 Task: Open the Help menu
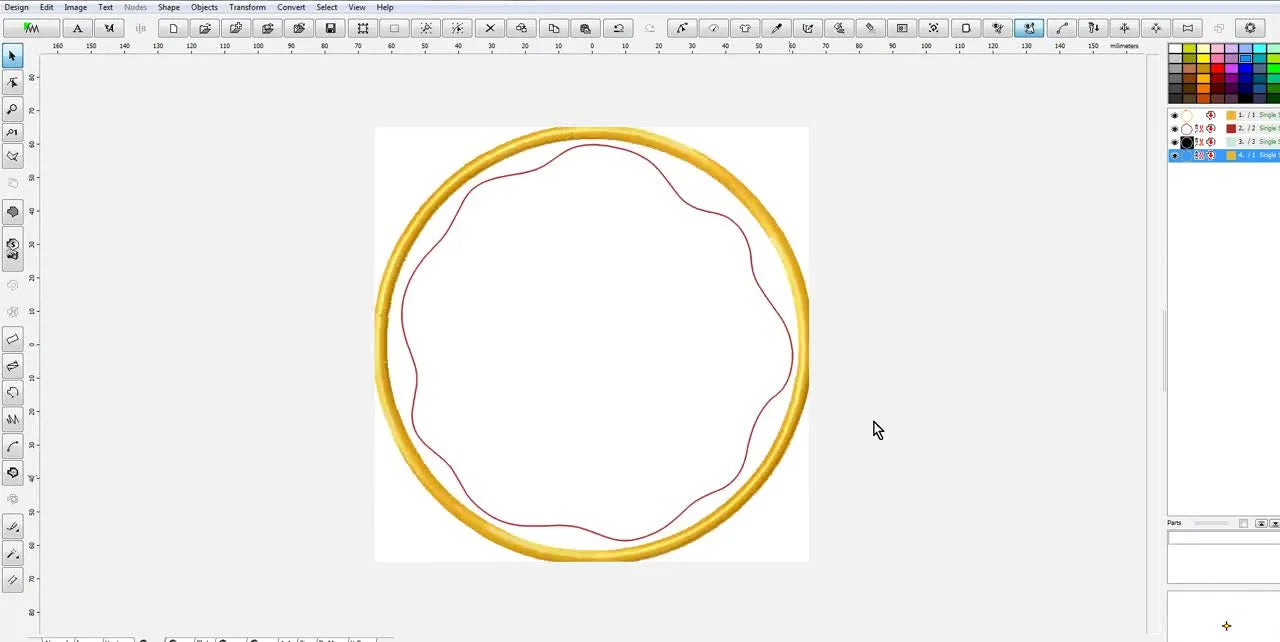tap(385, 7)
